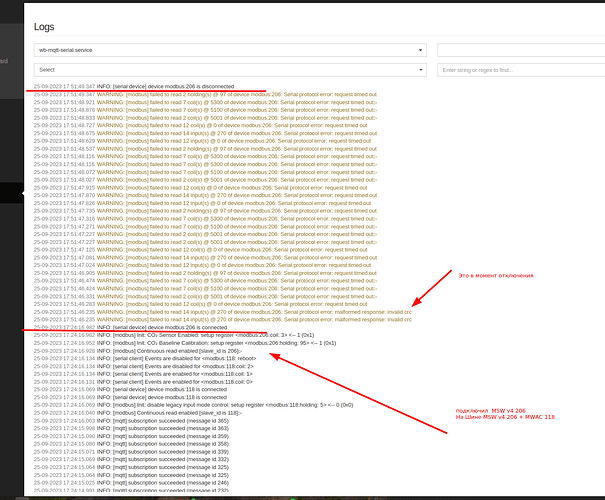Click the 17:51:48.537 WARNING log line
Viewport: 605px width, 500px height.
click(205, 149)
